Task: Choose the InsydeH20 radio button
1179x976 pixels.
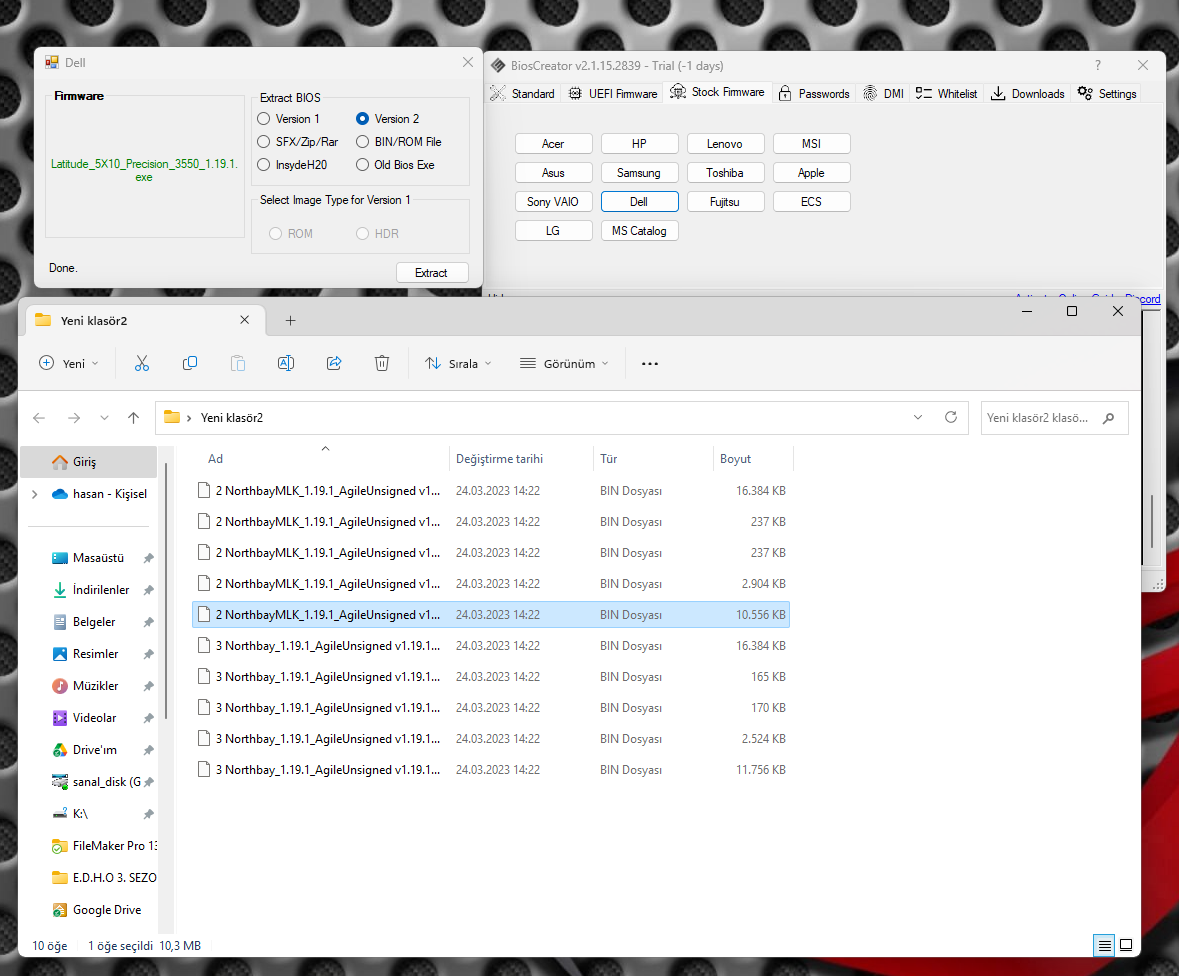Action: [264, 165]
